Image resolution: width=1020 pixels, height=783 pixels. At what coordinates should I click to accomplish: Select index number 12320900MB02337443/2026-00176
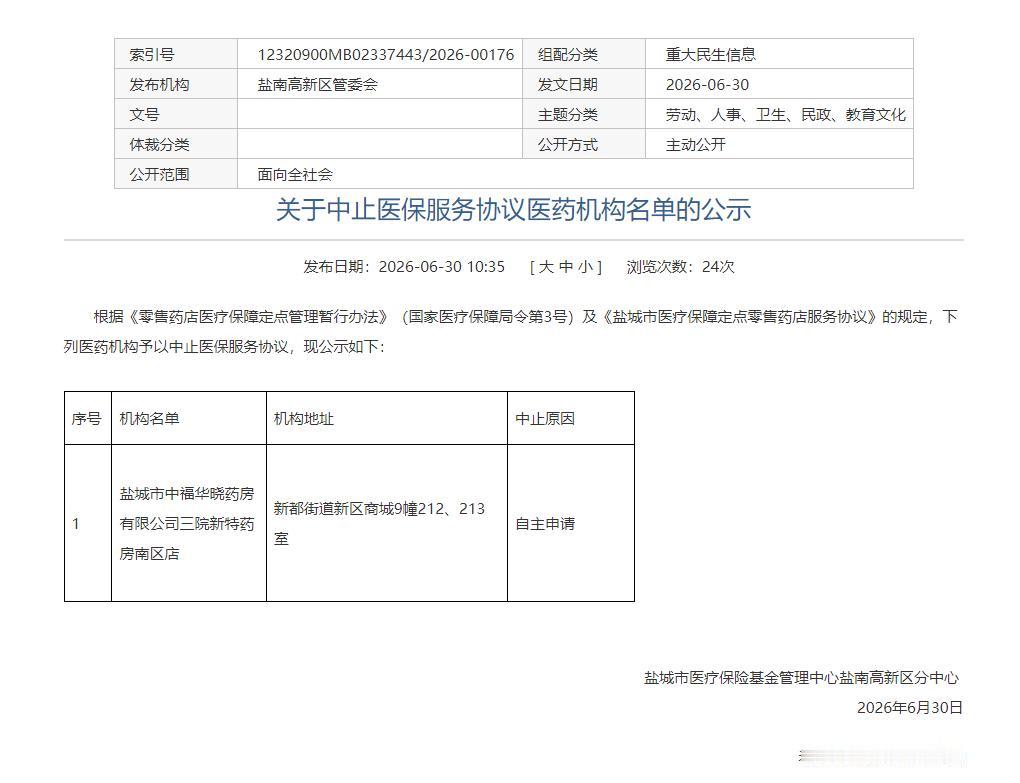coord(386,55)
